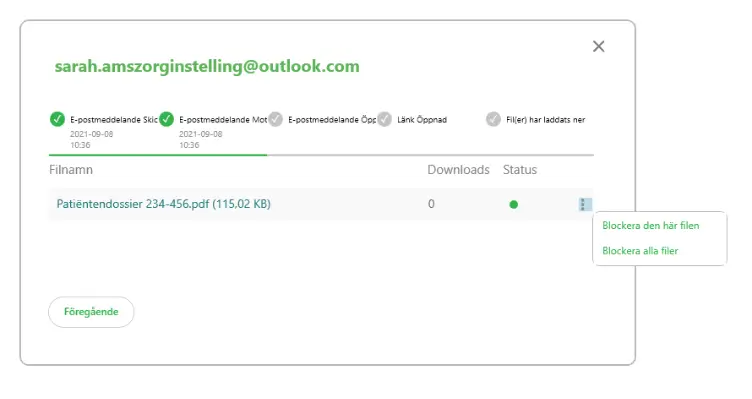
Task: Click the gray check for Länk Öppnad
Action: 384,119
